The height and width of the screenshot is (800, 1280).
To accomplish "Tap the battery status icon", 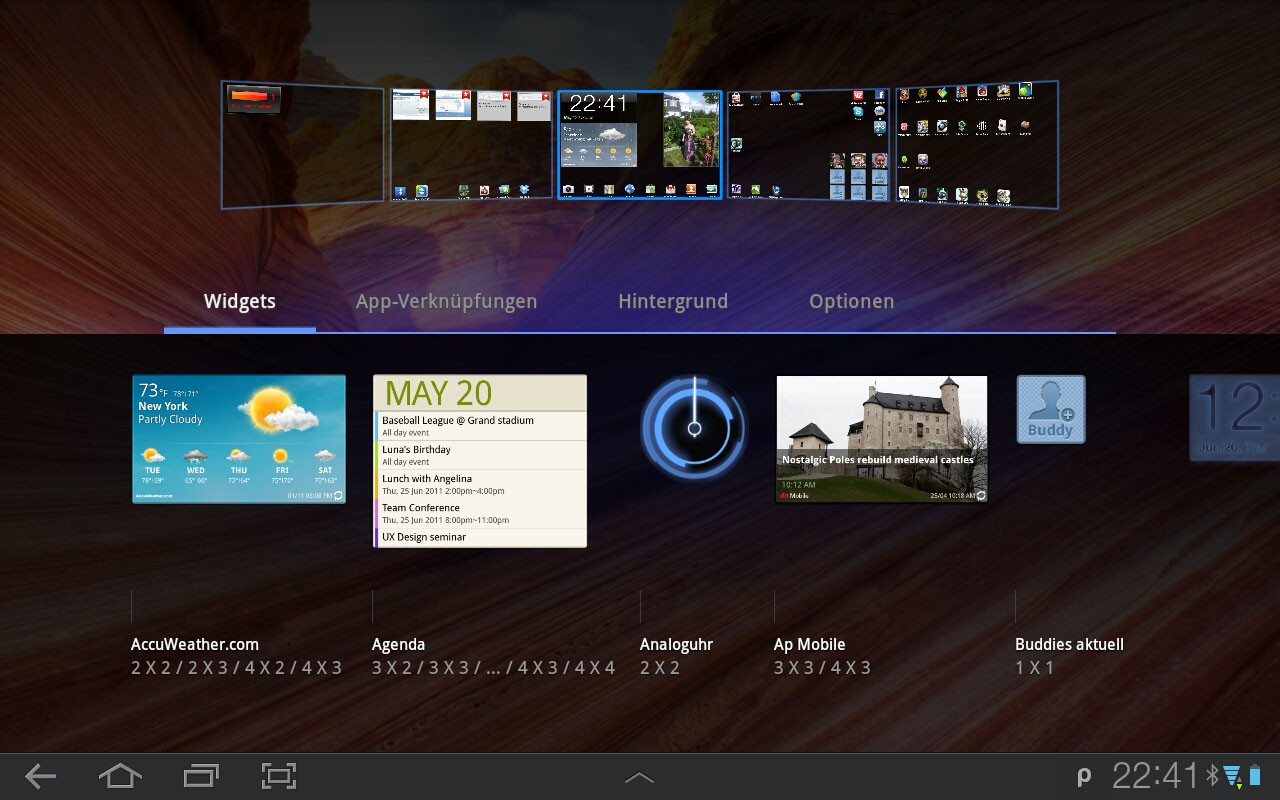I will pyautogui.click(x=1255, y=776).
